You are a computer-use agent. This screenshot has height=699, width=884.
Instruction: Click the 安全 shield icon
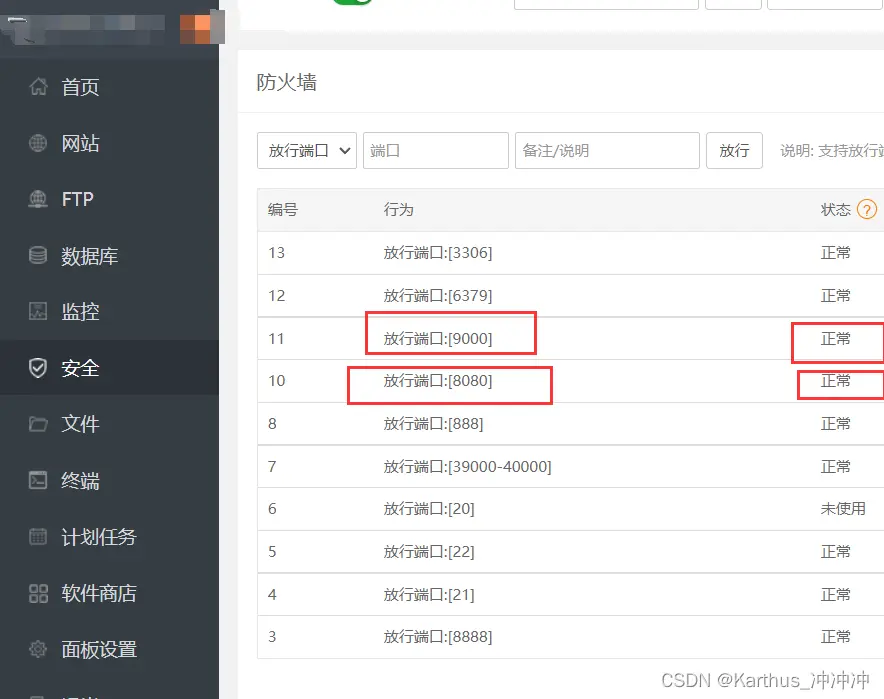click(x=38, y=368)
